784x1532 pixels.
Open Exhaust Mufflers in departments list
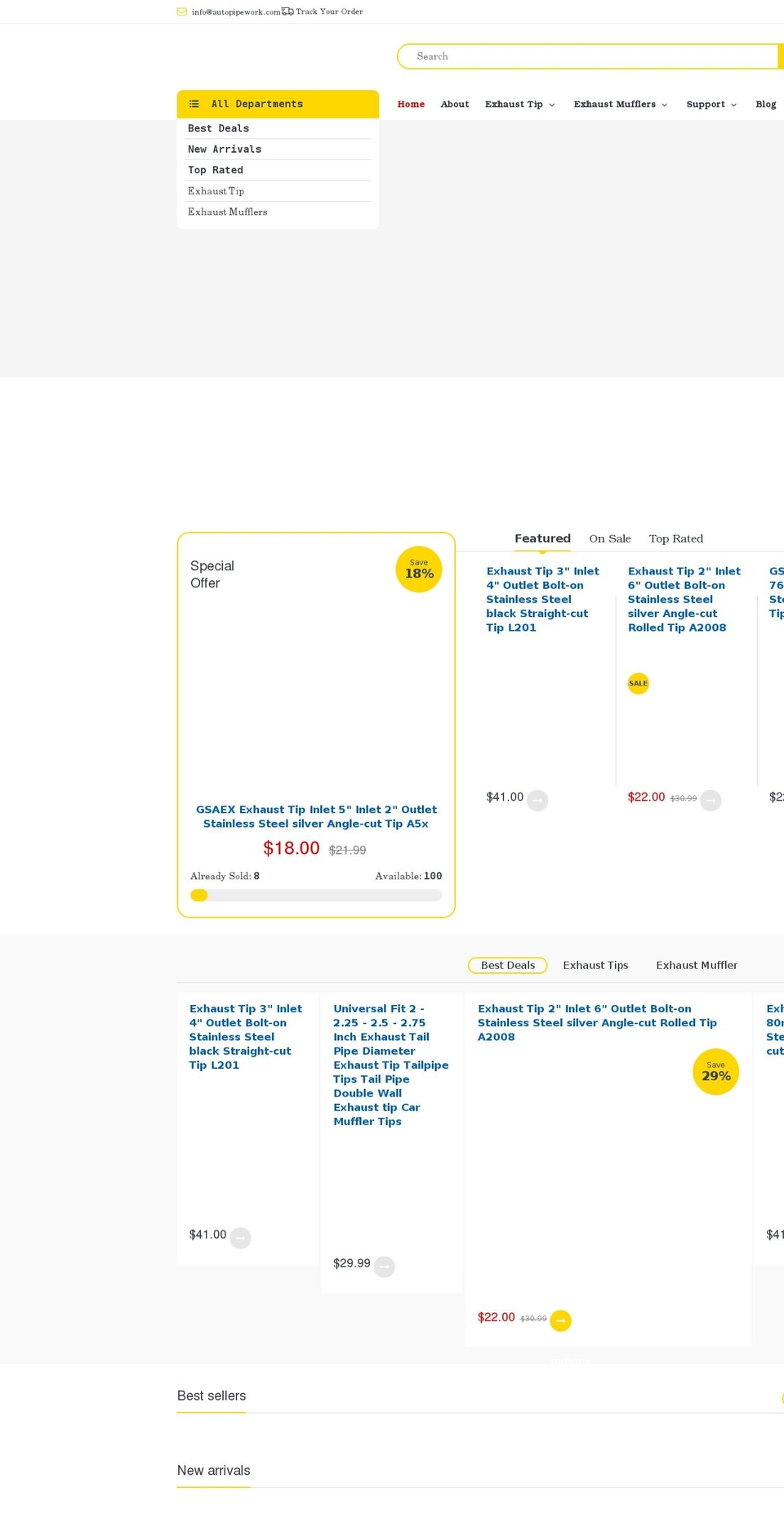click(x=227, y=212)
